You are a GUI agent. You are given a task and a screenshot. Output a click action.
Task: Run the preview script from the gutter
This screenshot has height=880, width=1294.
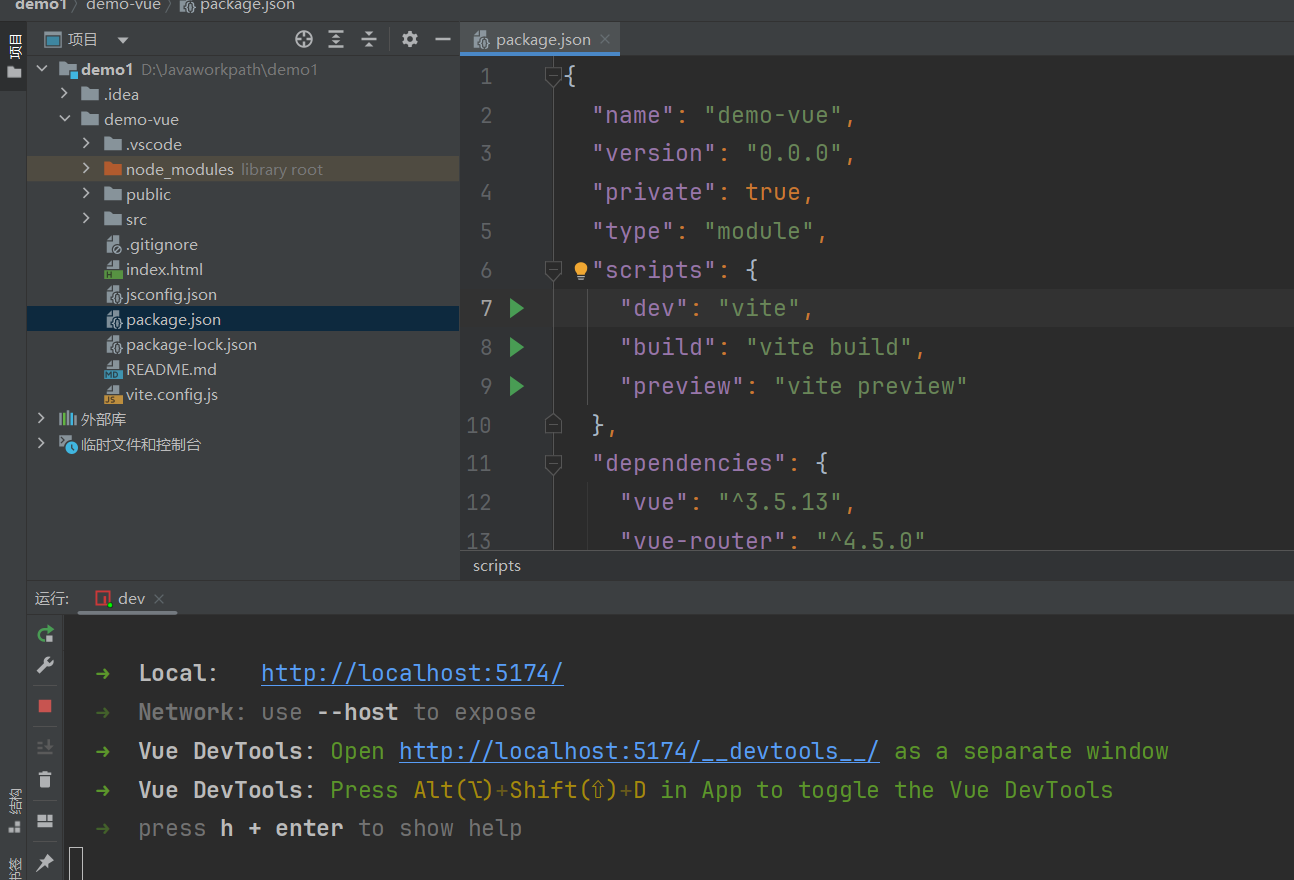tap(516, 386)
